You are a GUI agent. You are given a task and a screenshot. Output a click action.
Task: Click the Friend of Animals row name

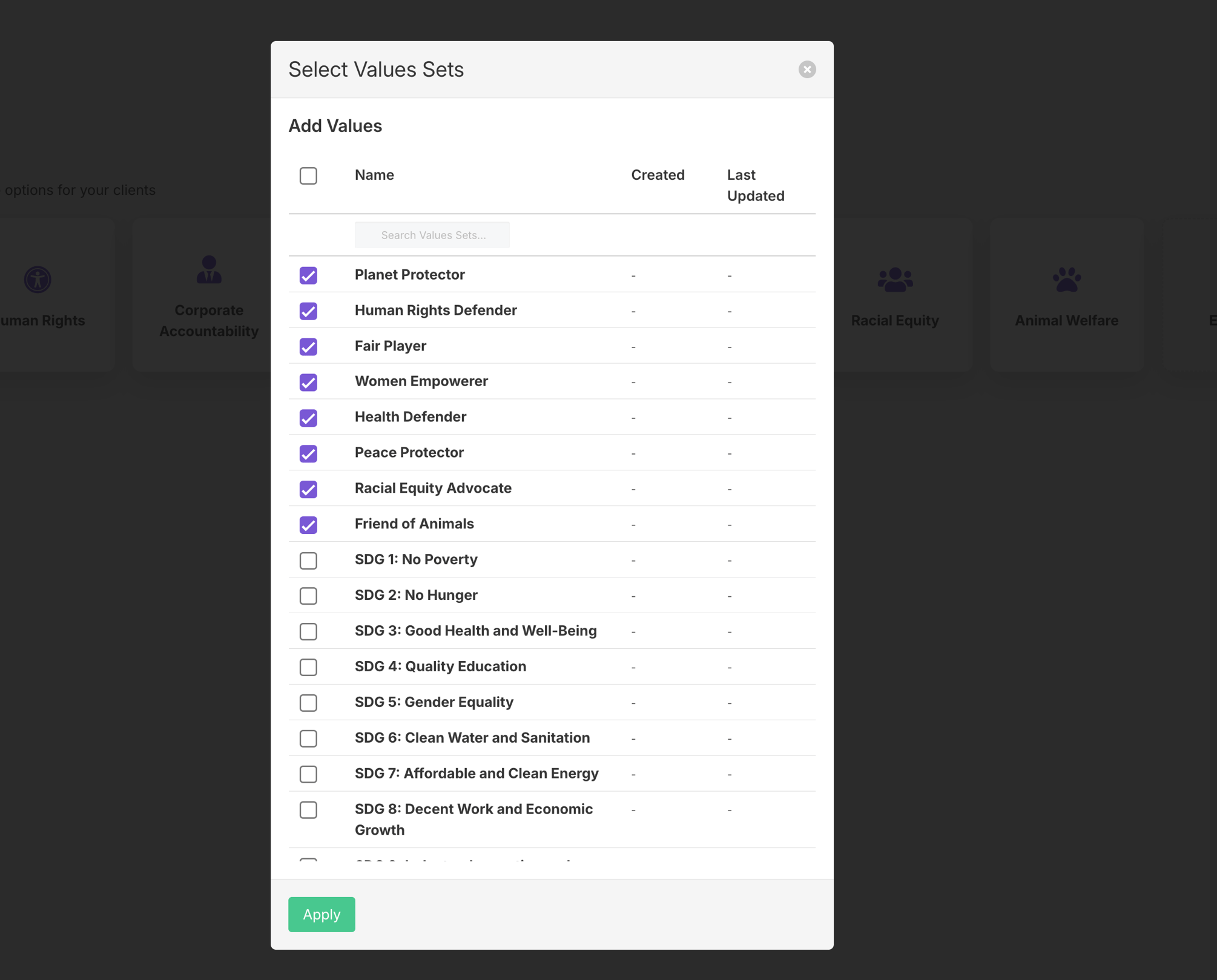(414, 524)
